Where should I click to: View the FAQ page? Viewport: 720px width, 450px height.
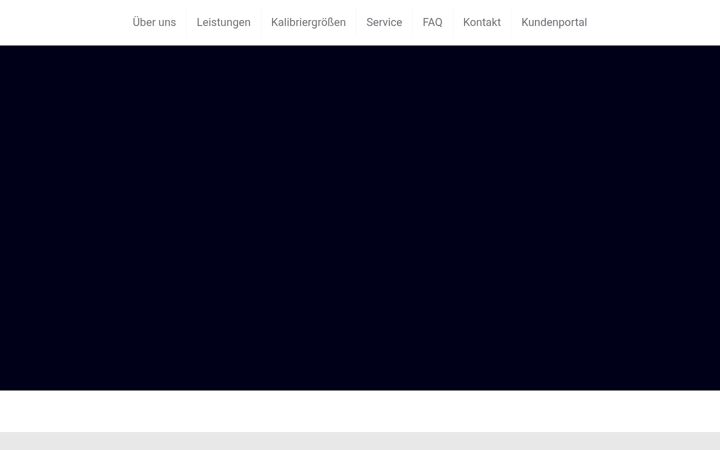click(433, 22)
